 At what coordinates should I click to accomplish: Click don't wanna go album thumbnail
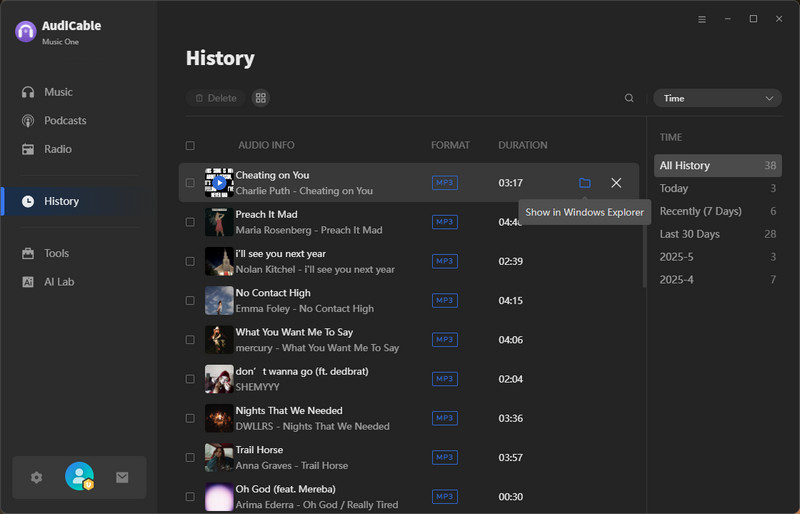[x=219, y=379]
